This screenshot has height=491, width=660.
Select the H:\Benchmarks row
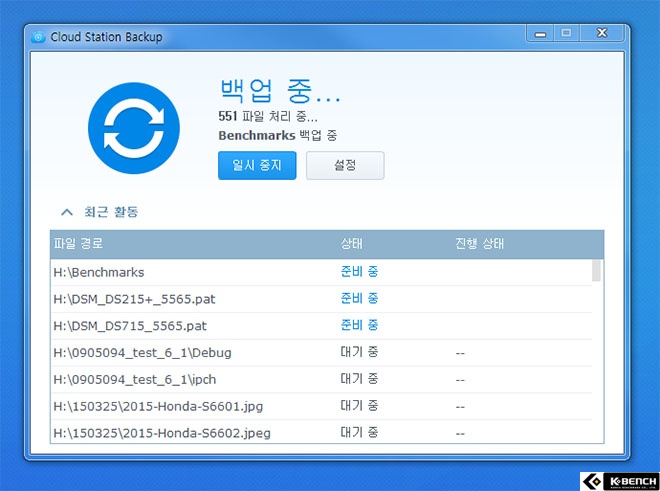pos(321,272)
